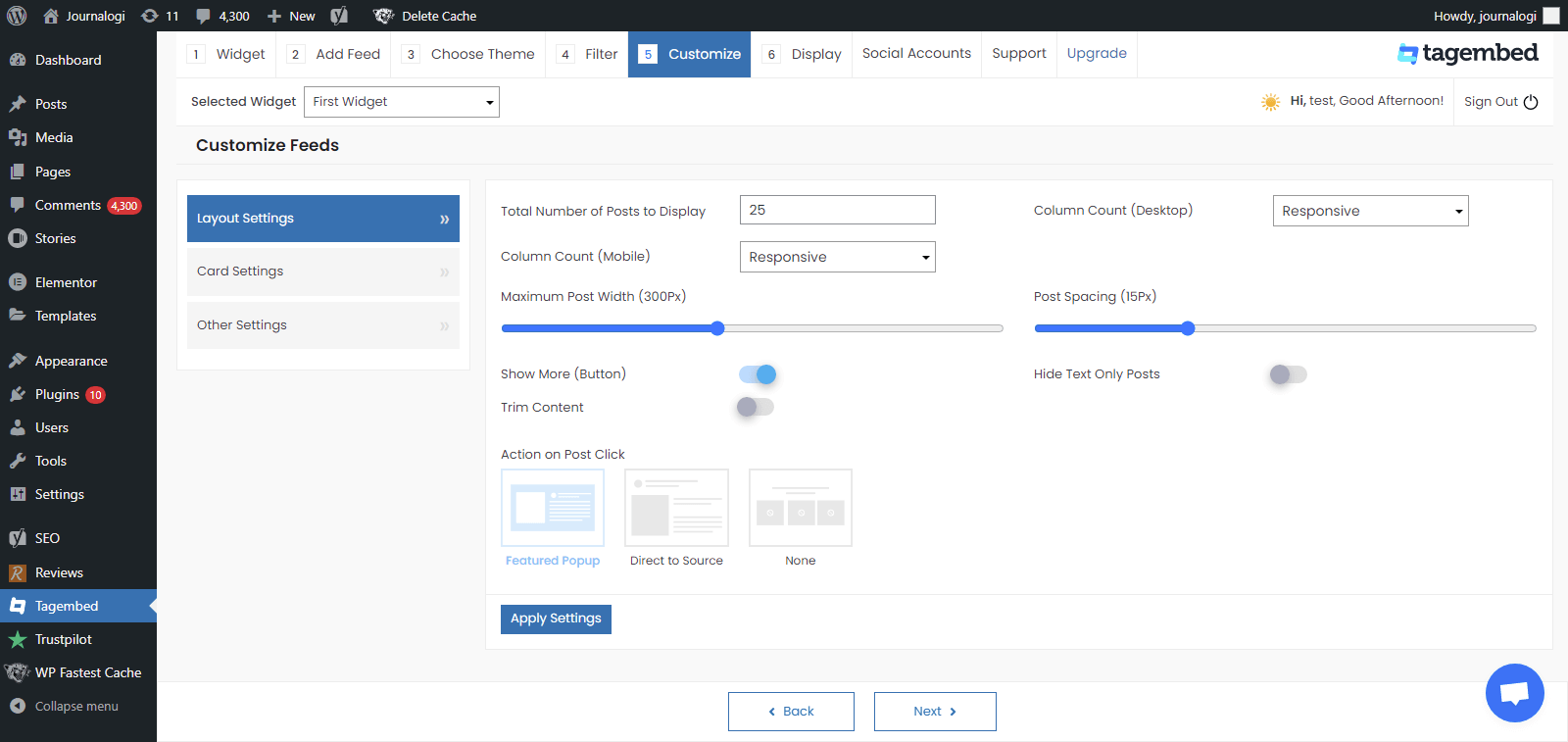Expand Other Settings section
Viewport: 1568px width, 742px height.
click(323, 325)
